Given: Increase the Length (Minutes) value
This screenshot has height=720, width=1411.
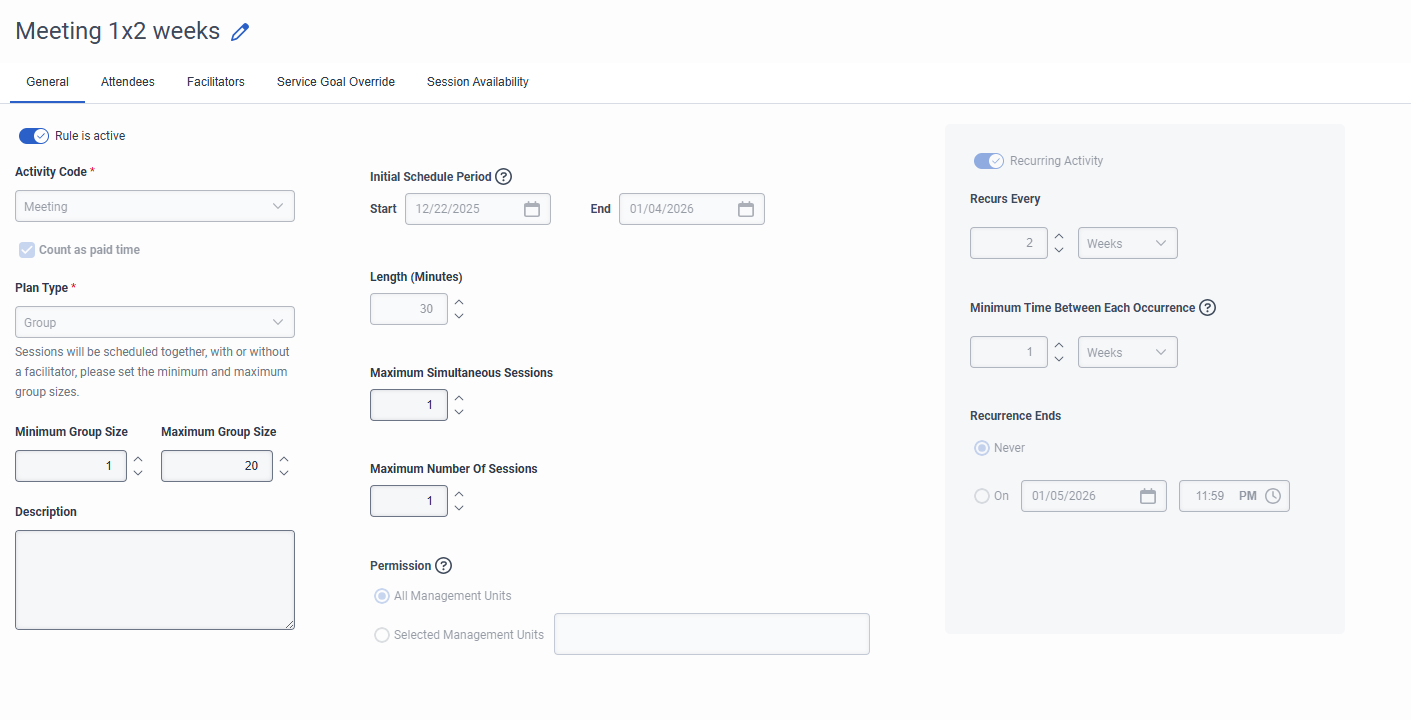Looking at the screenshot, I should 459,302.
